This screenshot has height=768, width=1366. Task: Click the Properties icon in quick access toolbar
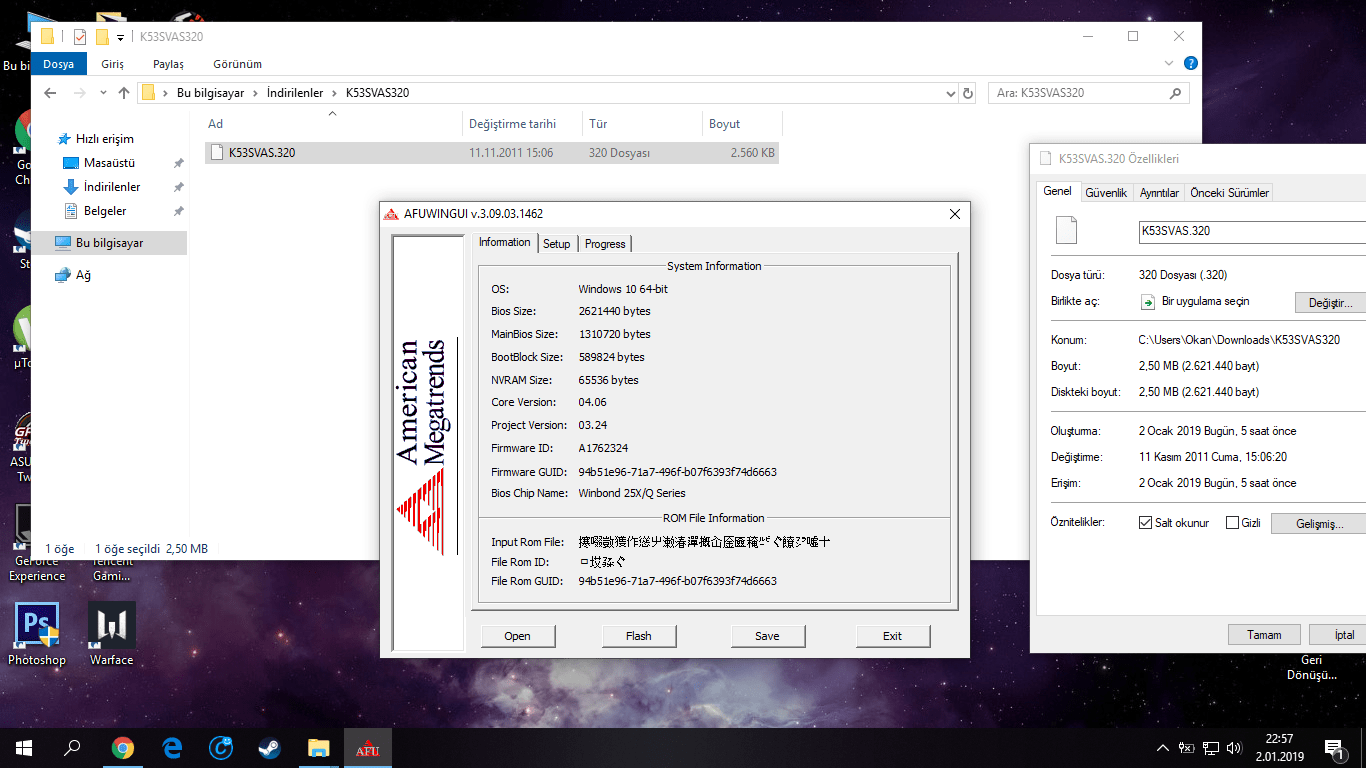[80, 37]
